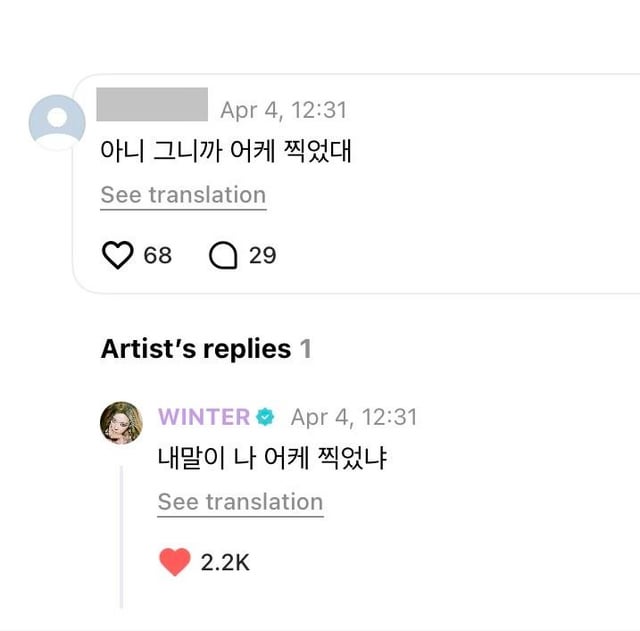
Task: Click the grayed-out commenter username
Action: (x=152, y=105)
